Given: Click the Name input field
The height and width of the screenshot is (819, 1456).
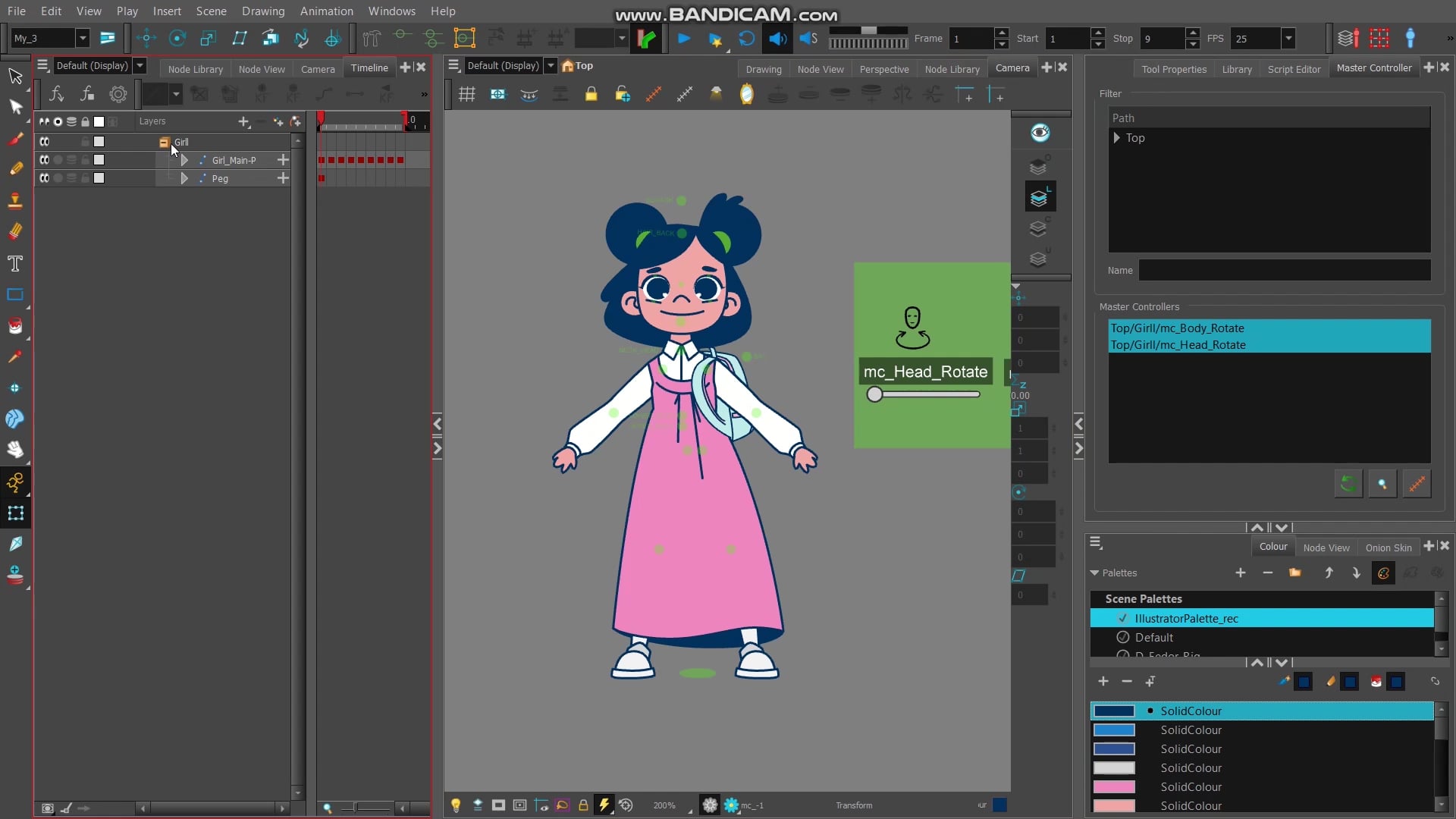Looking at the screenshot, I should click(1284, 270).
